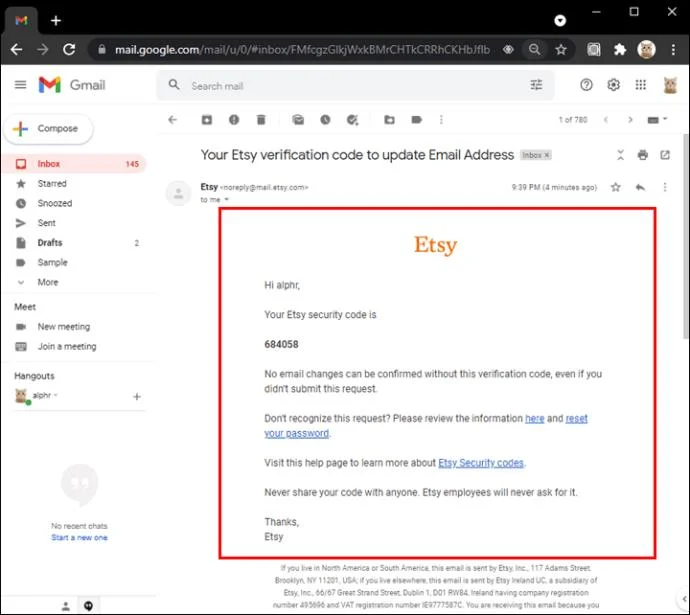The image size is (690, 615).
Task: Click the browser address bar URL
Action: pos(302,50)
